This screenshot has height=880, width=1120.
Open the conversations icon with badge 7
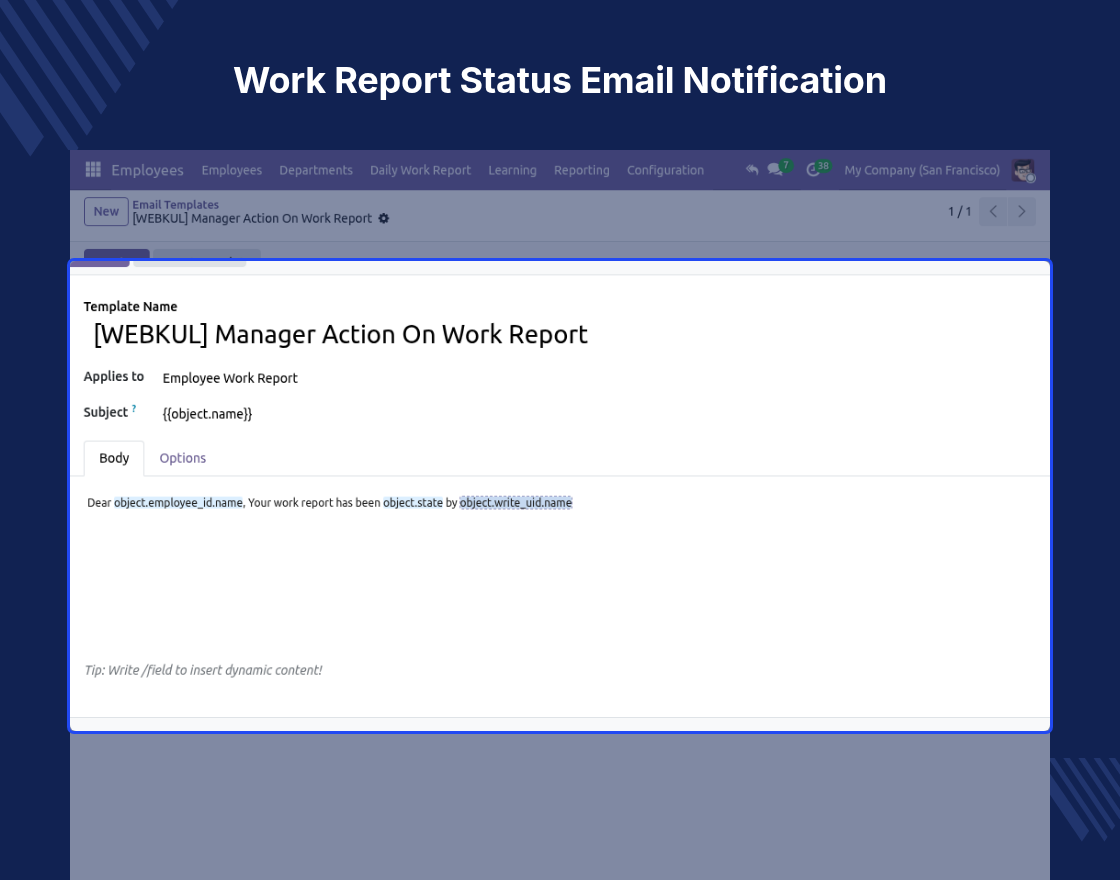tap(779, 169)
